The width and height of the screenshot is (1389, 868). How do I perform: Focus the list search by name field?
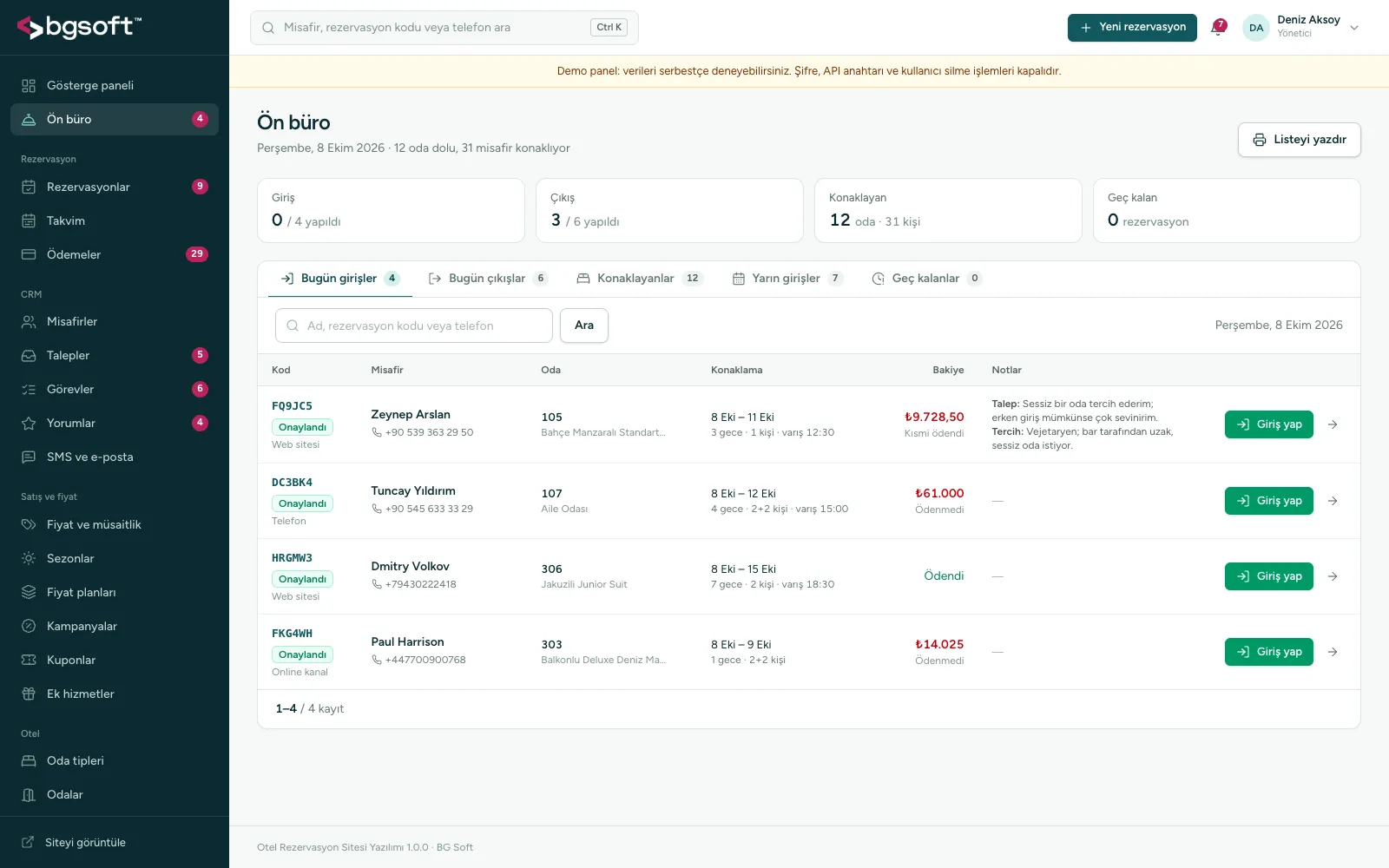pyautogui.click(x=414, y=325)
